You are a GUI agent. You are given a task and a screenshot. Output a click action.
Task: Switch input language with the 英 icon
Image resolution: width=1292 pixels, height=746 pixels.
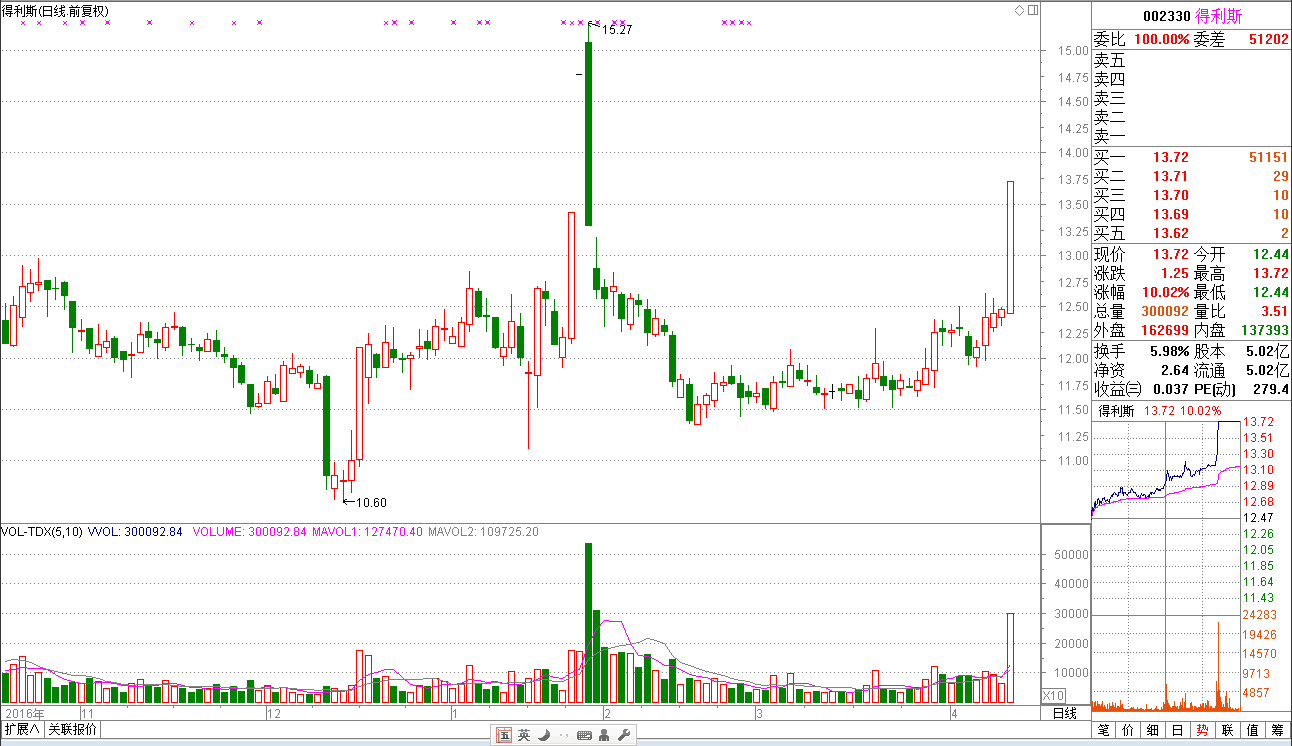pos(523,735)
